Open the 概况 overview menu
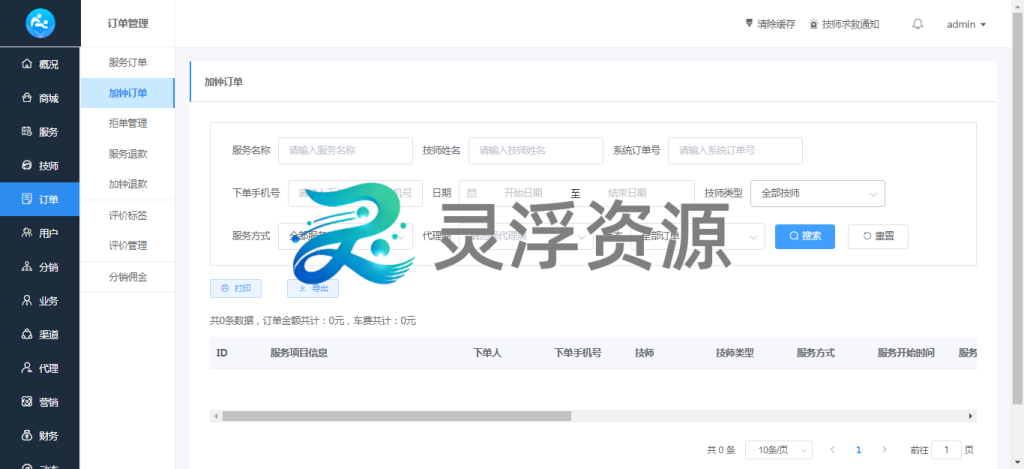The width and height of the screenshot is (1024, 469). click(x=40, y=64)
